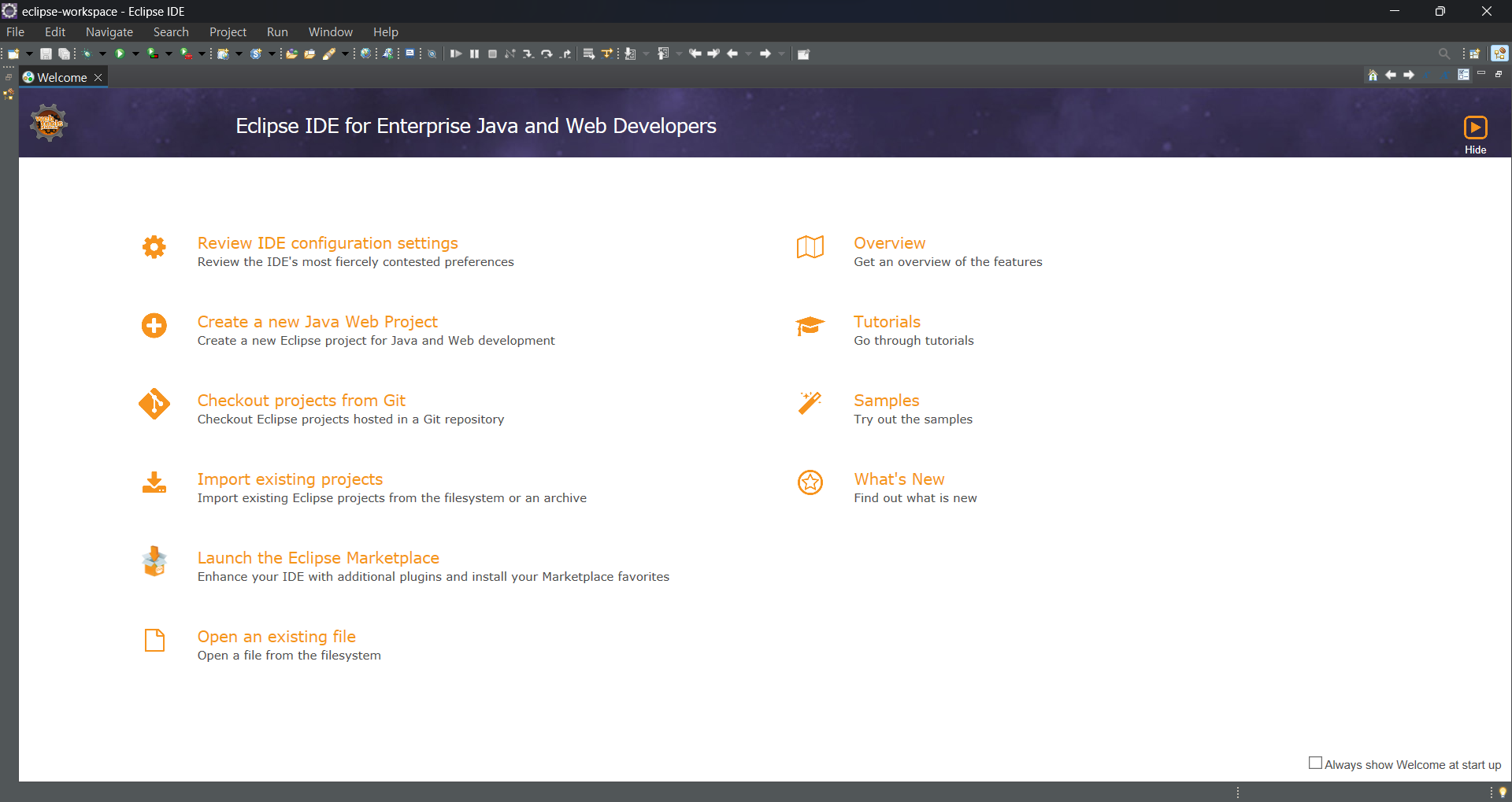1512x802 pixels.
Task: Click Launch the Eclipse Marketplace link
Action: pos(318,558)
